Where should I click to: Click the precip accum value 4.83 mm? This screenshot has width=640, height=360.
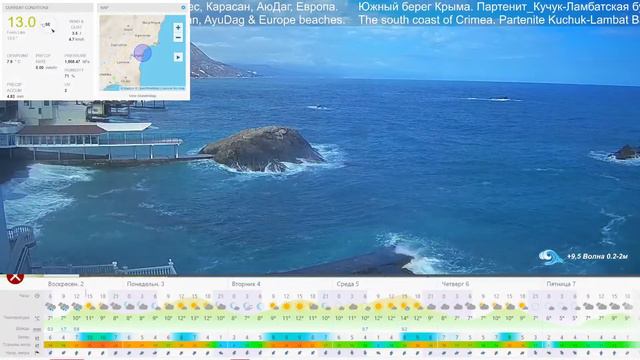pos(15,96)
